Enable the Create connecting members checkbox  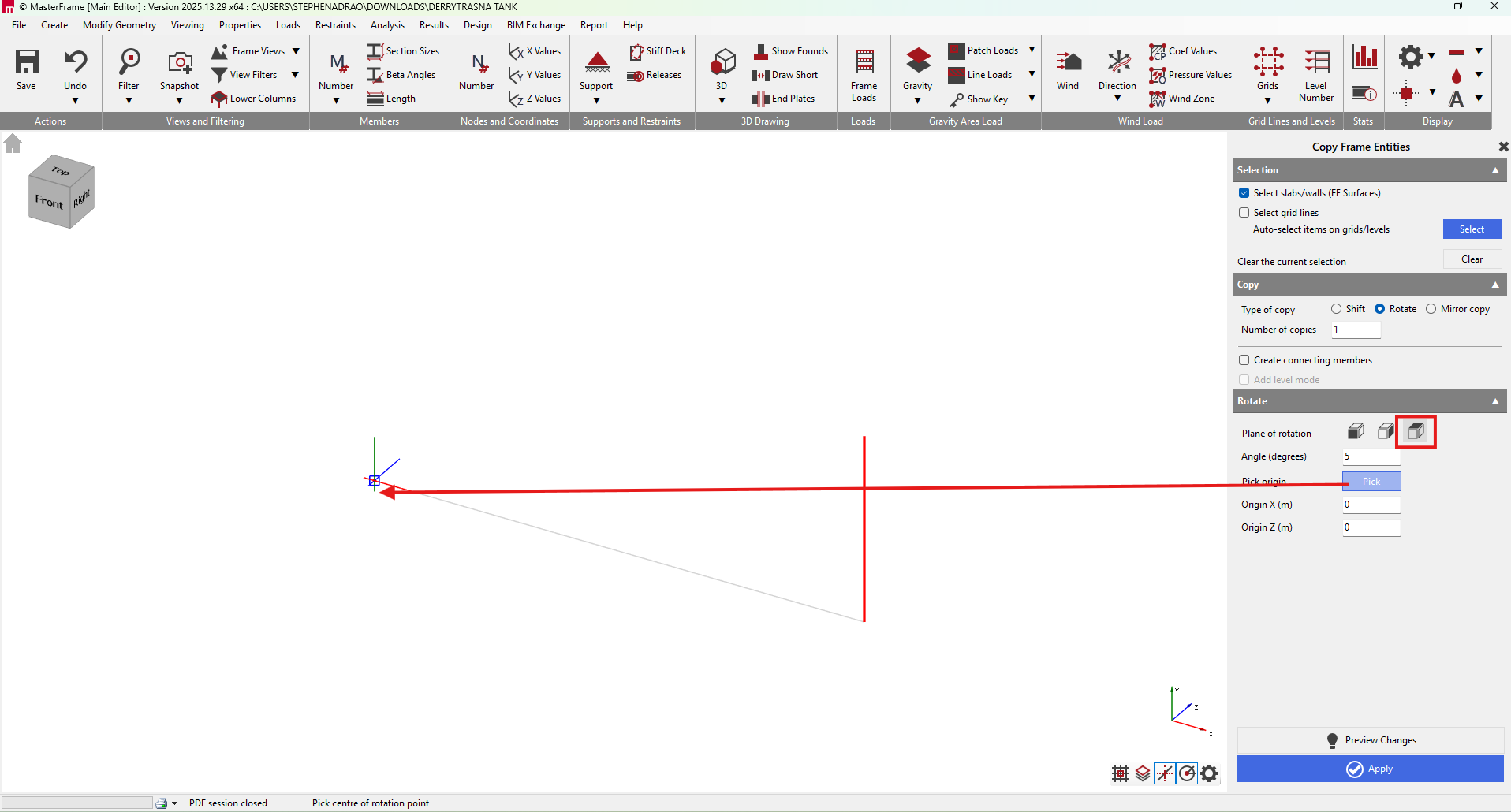coord(1244,360)
